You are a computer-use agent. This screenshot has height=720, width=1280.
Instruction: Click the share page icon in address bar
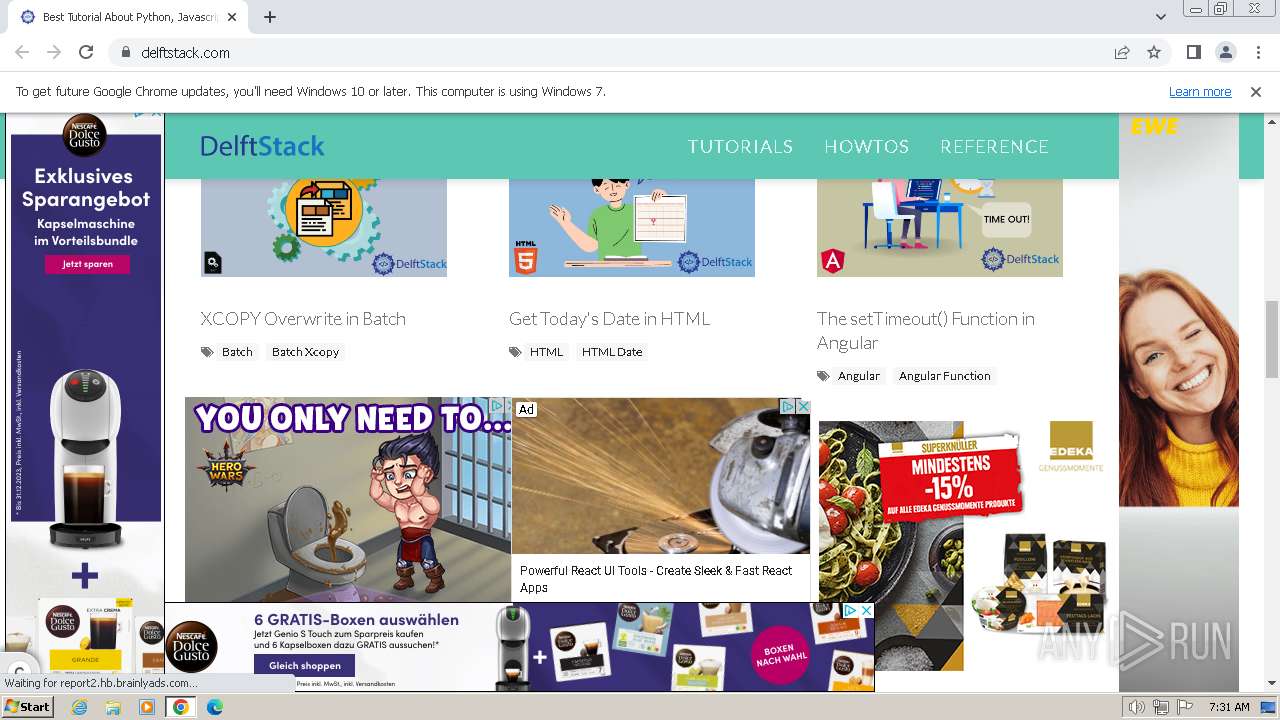click(1122, 52)
